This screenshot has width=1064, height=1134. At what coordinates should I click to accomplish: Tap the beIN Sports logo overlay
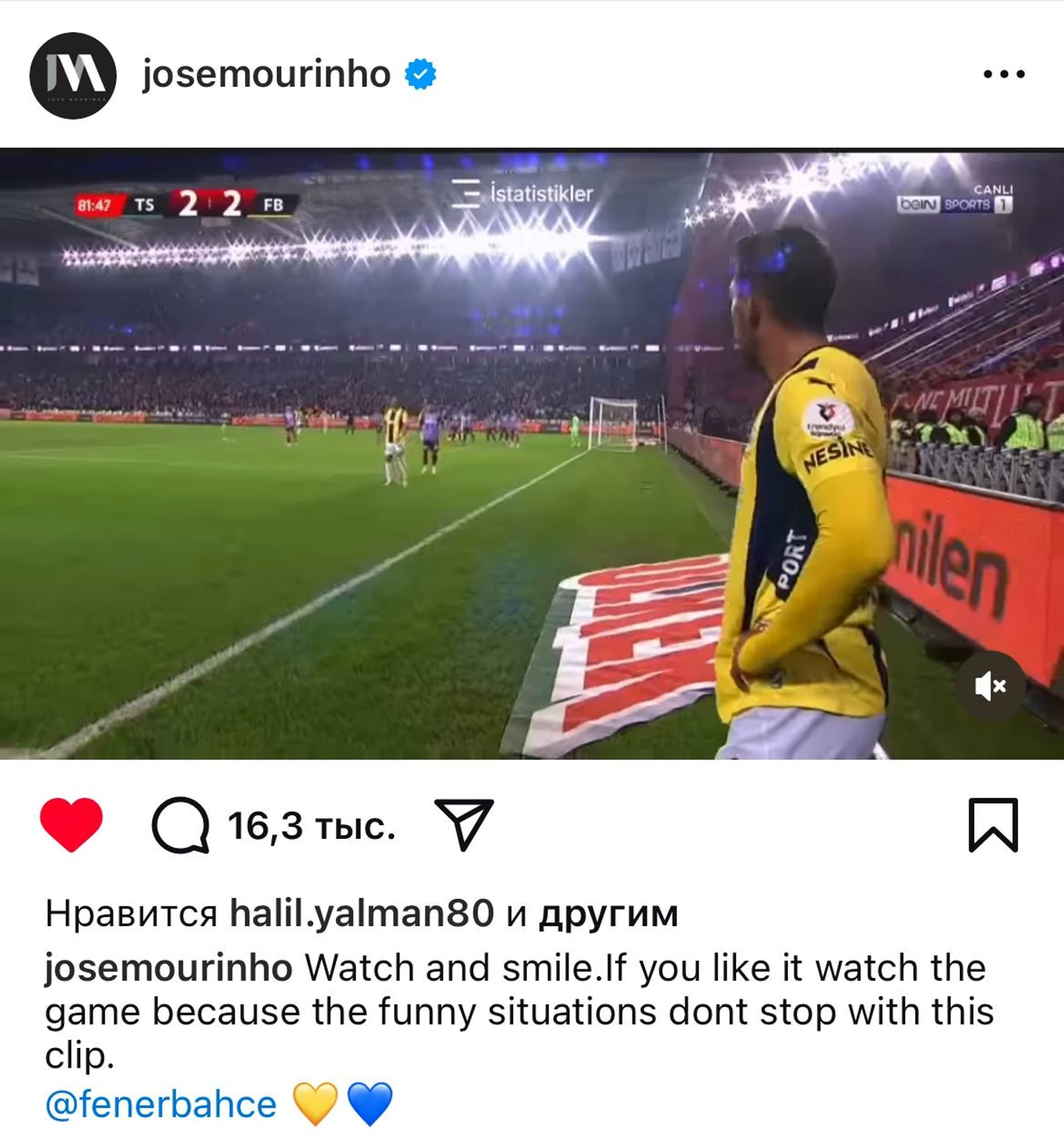955,200
